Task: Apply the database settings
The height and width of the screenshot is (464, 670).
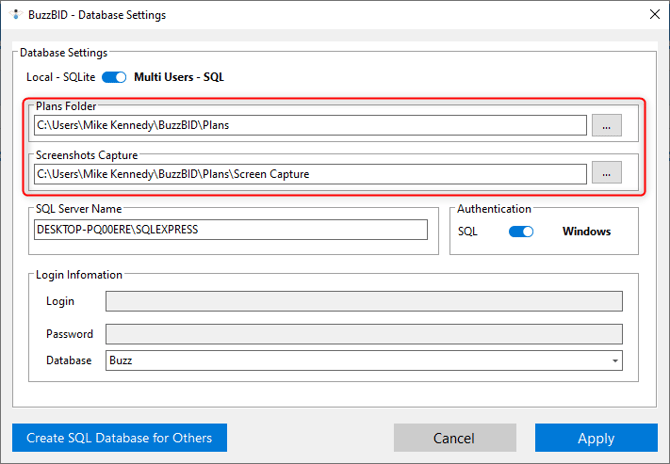Action: click(596, 438)
